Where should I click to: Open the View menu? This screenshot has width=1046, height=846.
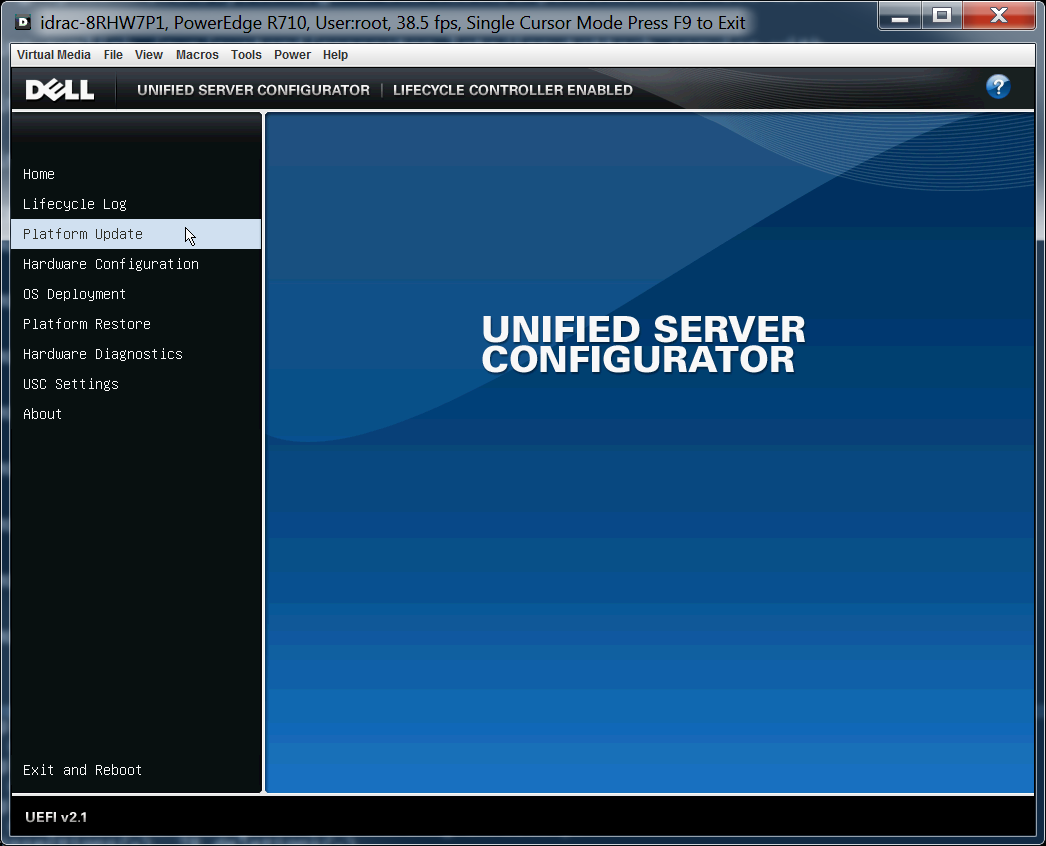148,55
